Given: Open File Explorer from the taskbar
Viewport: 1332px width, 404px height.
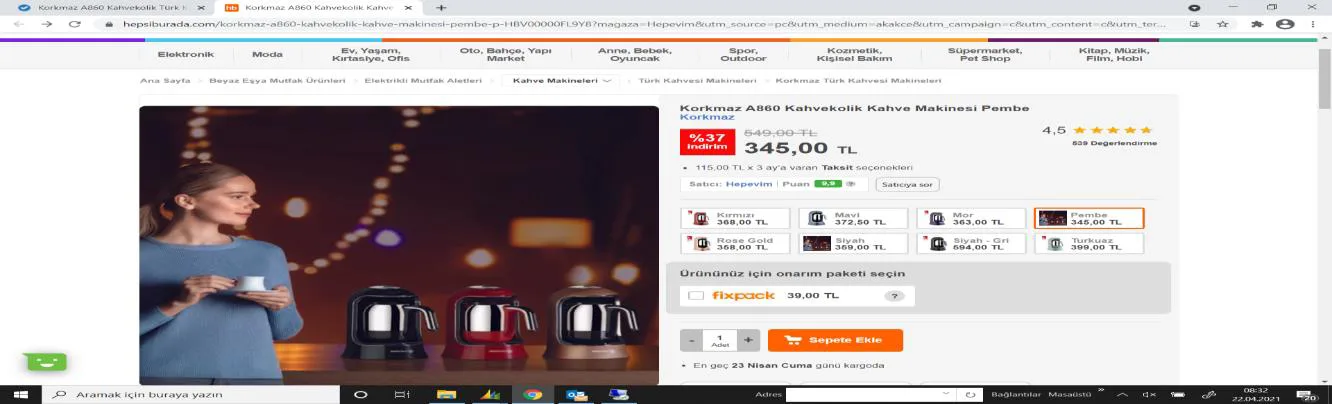Looking at the screenshot, I should [x=446, y=394].
